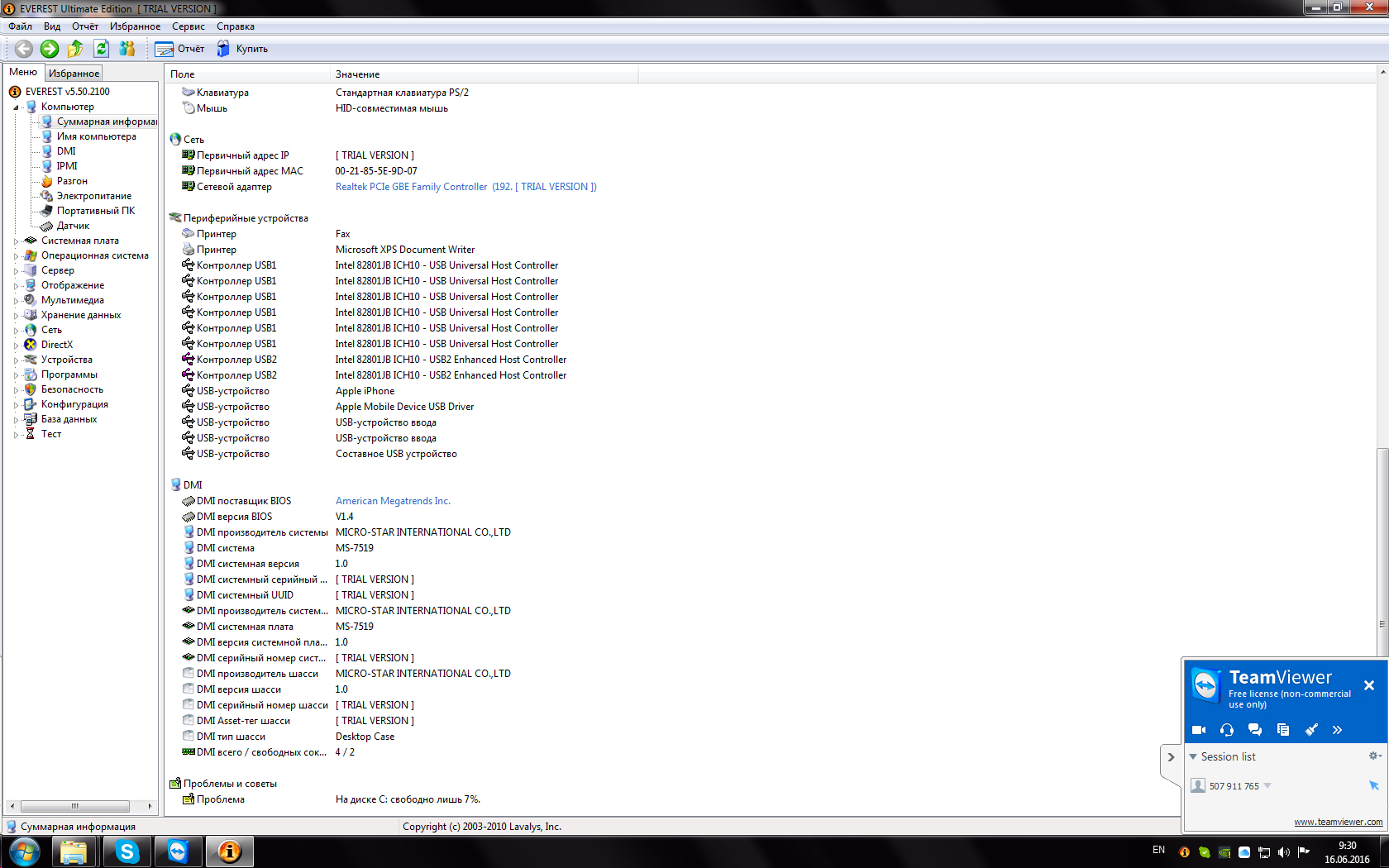This screenshot has width=1389, height=868.
Task: Click the Отчёт toolbar button
Action: click(x=179, y=49)
